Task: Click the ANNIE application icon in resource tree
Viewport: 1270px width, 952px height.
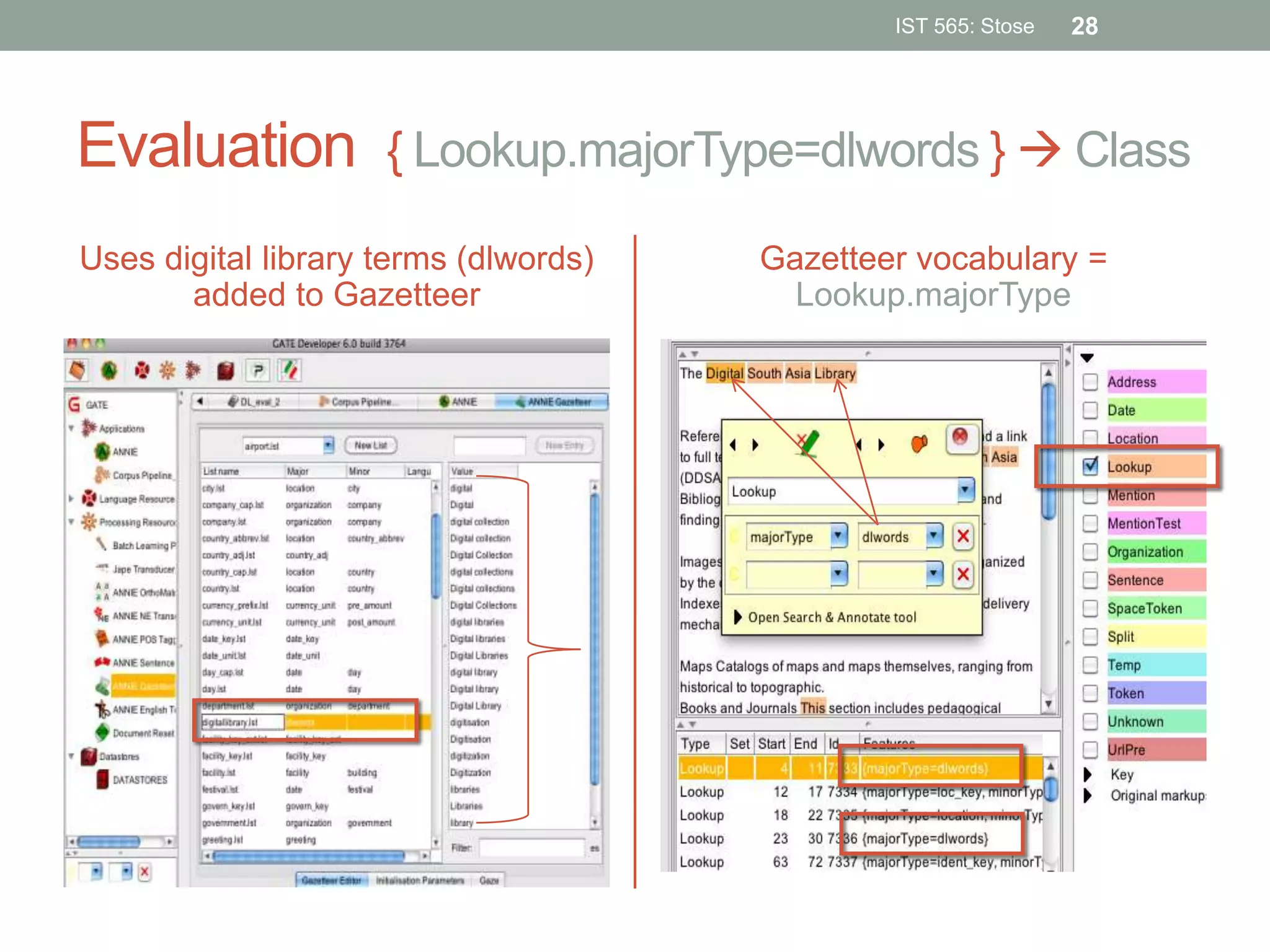Action: tap(102, 452)
